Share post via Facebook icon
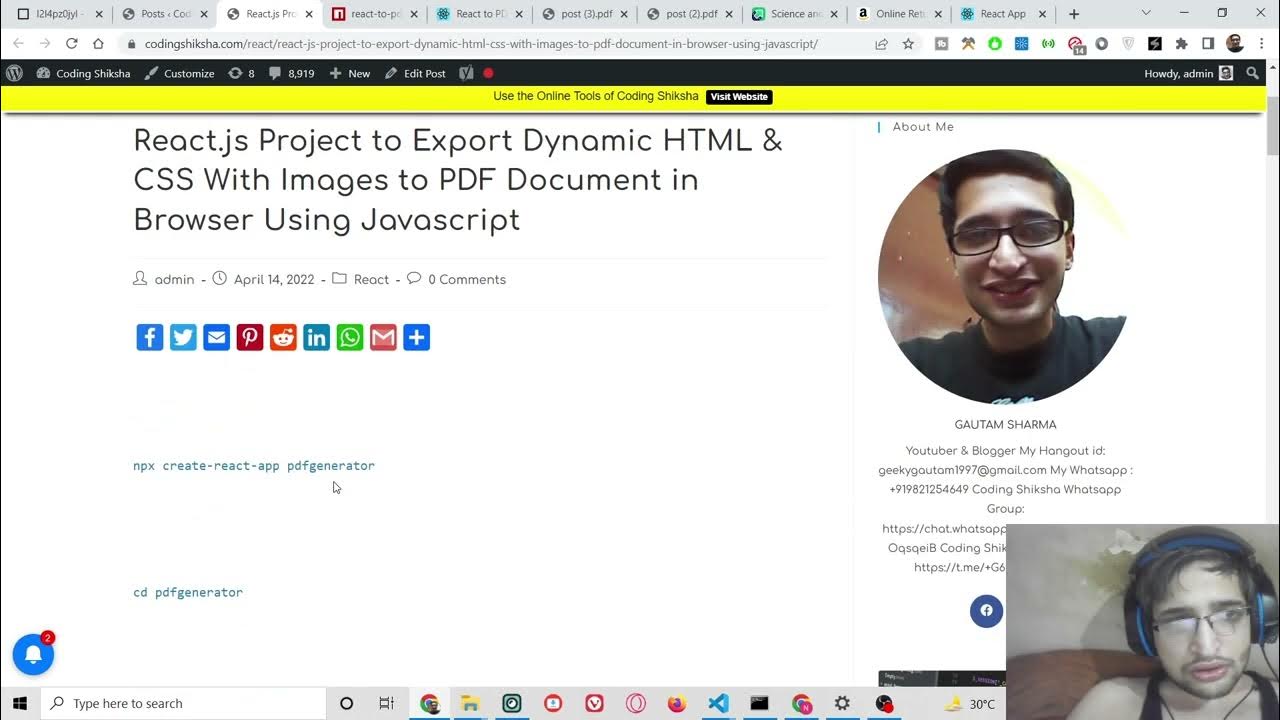Viewport: 1280px width, 720px height. 149,337
